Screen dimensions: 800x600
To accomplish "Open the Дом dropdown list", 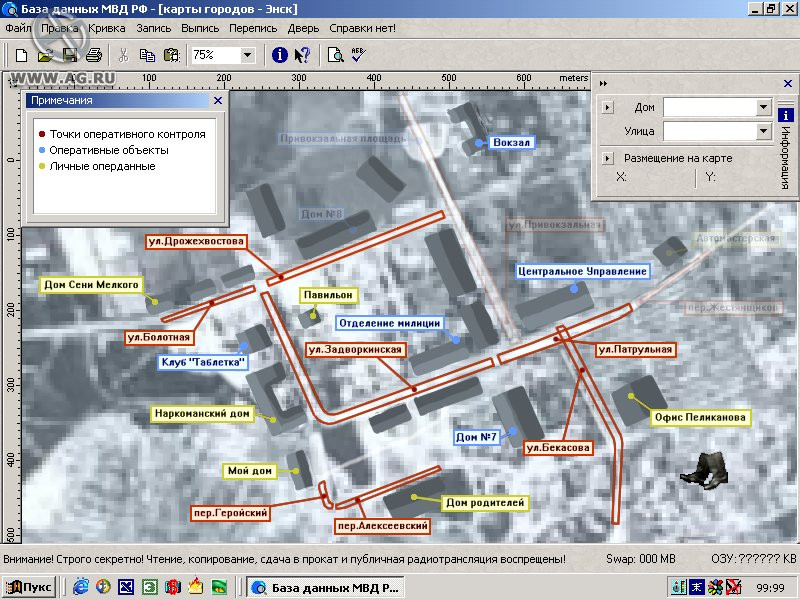I will coord(763,107).
